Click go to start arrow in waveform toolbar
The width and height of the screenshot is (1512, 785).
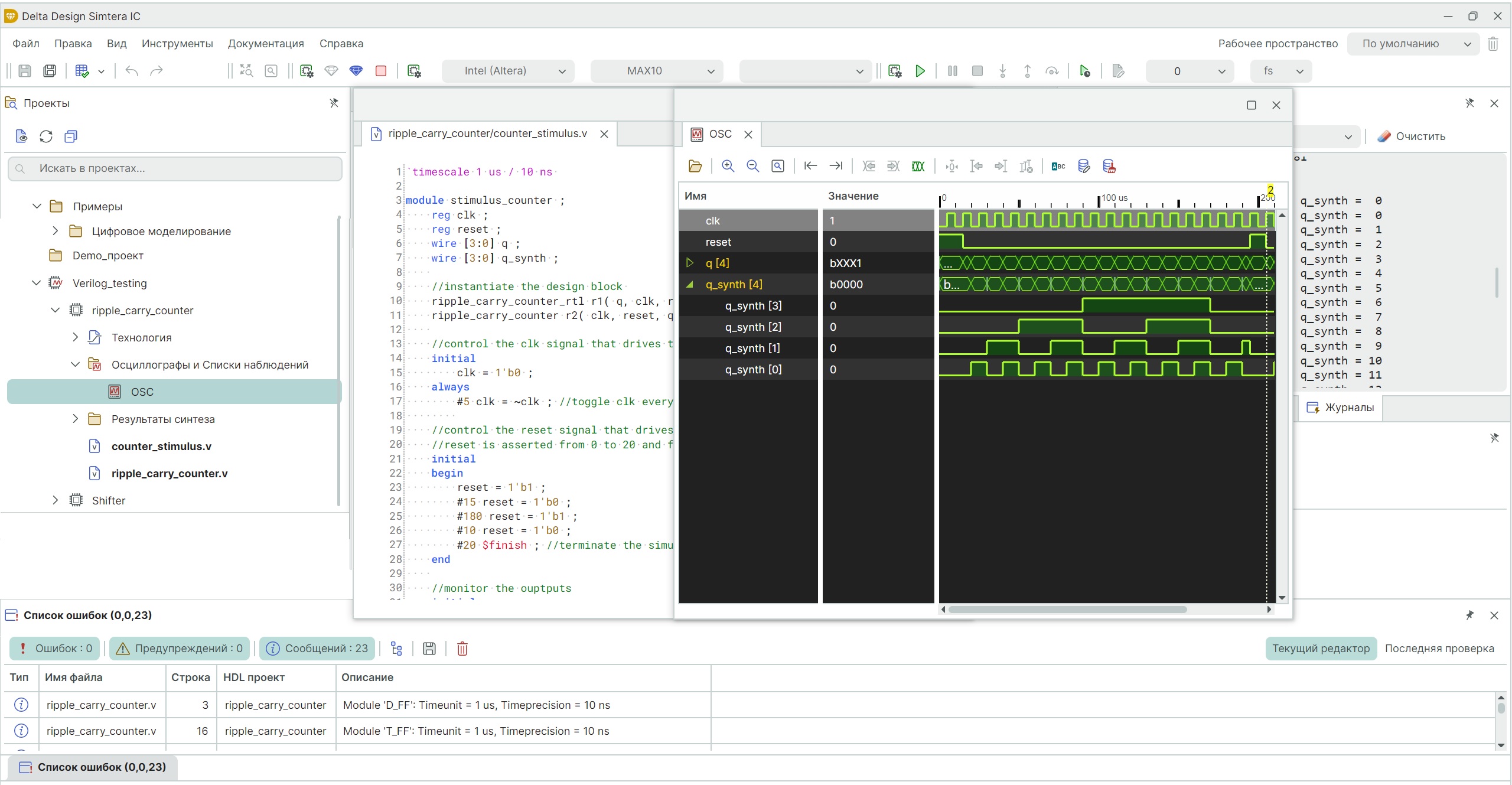point(810,167)
